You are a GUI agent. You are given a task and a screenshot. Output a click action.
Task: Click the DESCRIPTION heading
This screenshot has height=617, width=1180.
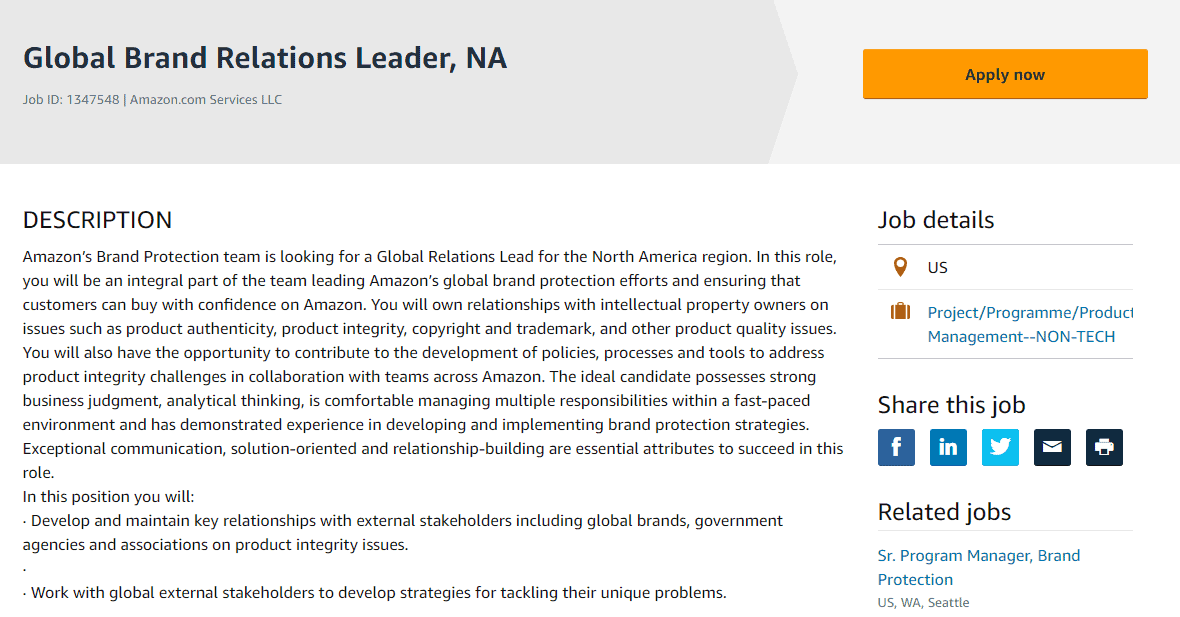97,220
